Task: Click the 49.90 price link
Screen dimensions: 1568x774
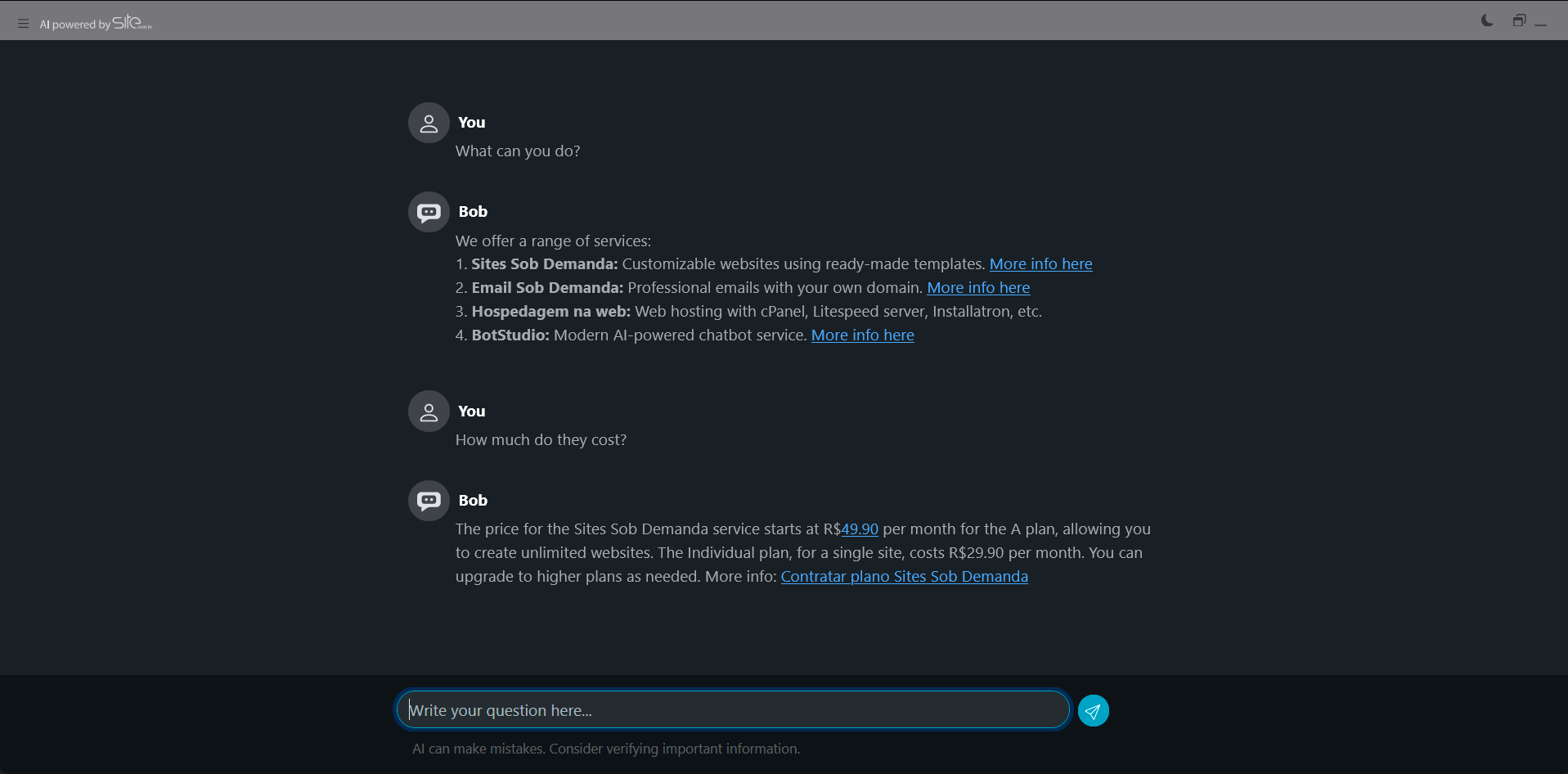Action: (x=860, y=529)
